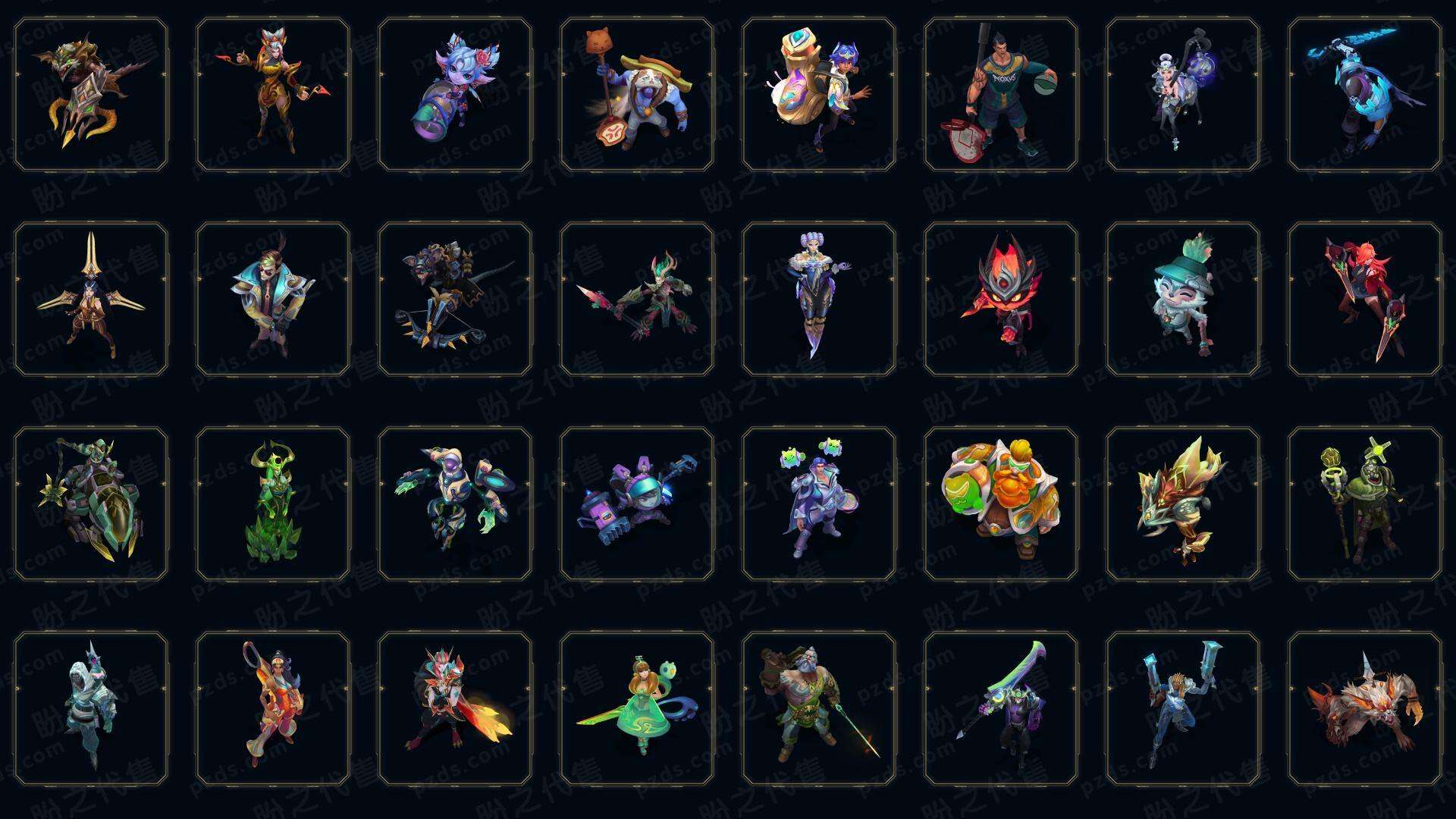Click the red and gold dancer skin
The image size is (1456, 819).
273,95
